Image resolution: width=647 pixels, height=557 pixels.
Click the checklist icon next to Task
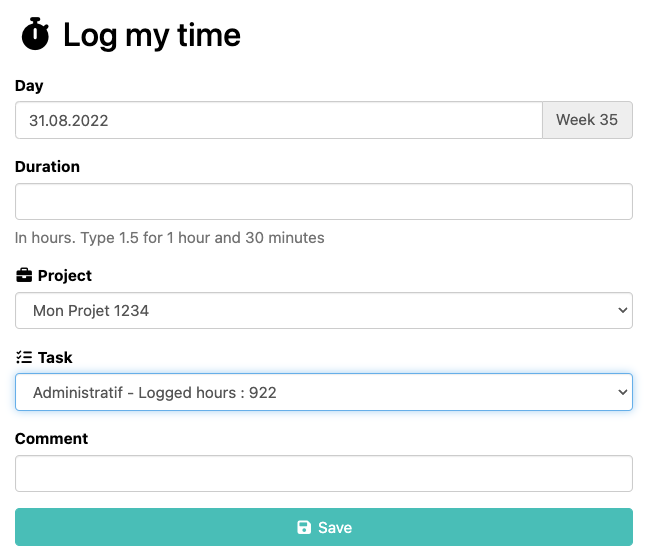(x=24, y=357)
